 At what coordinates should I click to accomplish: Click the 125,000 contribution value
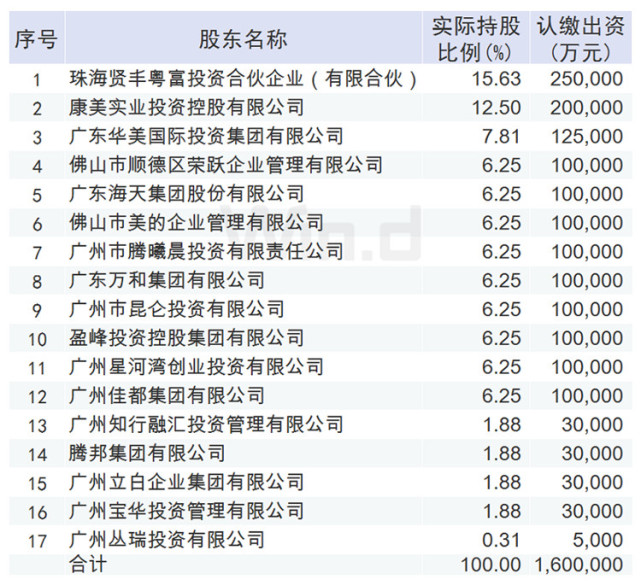click(x=587, y=136)
